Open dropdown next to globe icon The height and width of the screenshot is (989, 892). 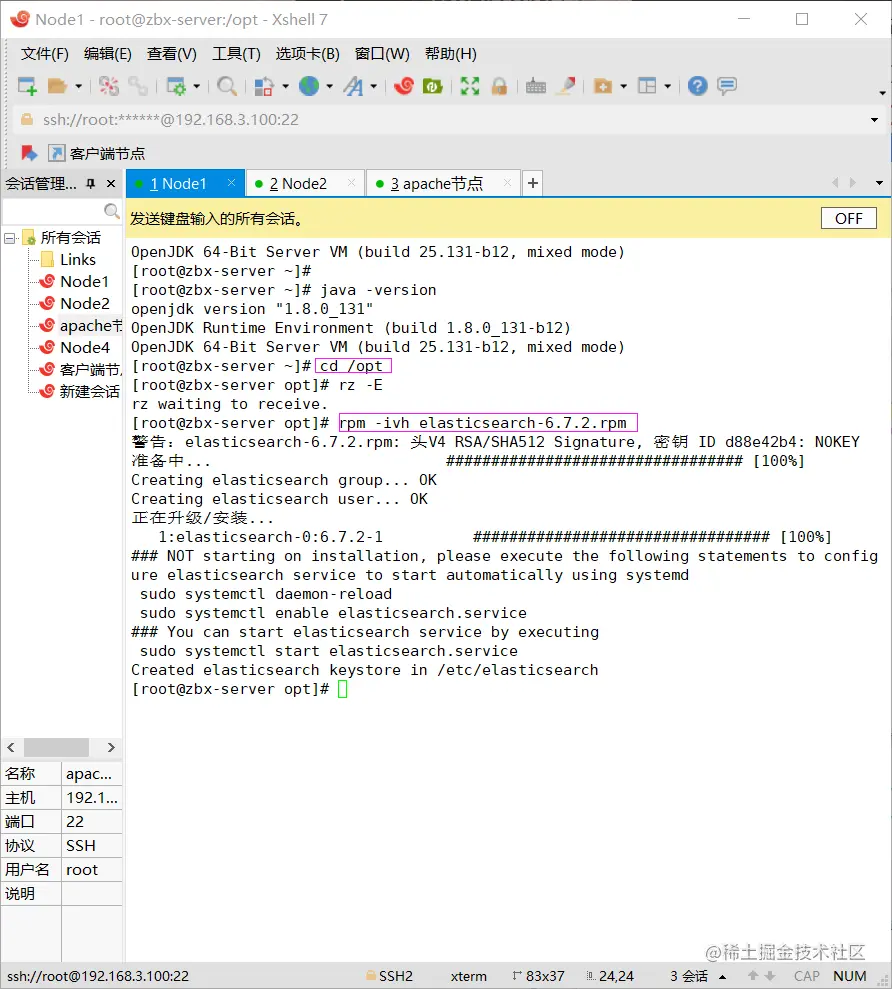click(329, 86)
